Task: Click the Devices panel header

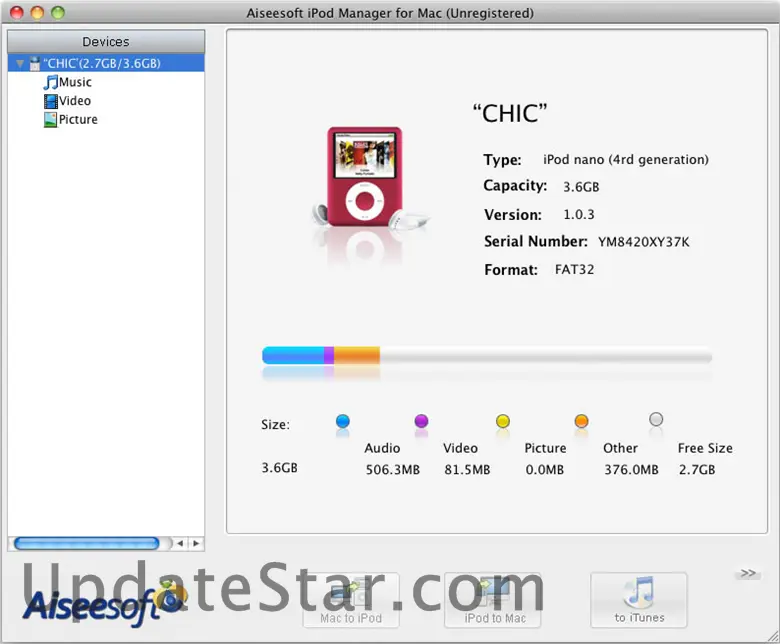Action: point(106,42)
